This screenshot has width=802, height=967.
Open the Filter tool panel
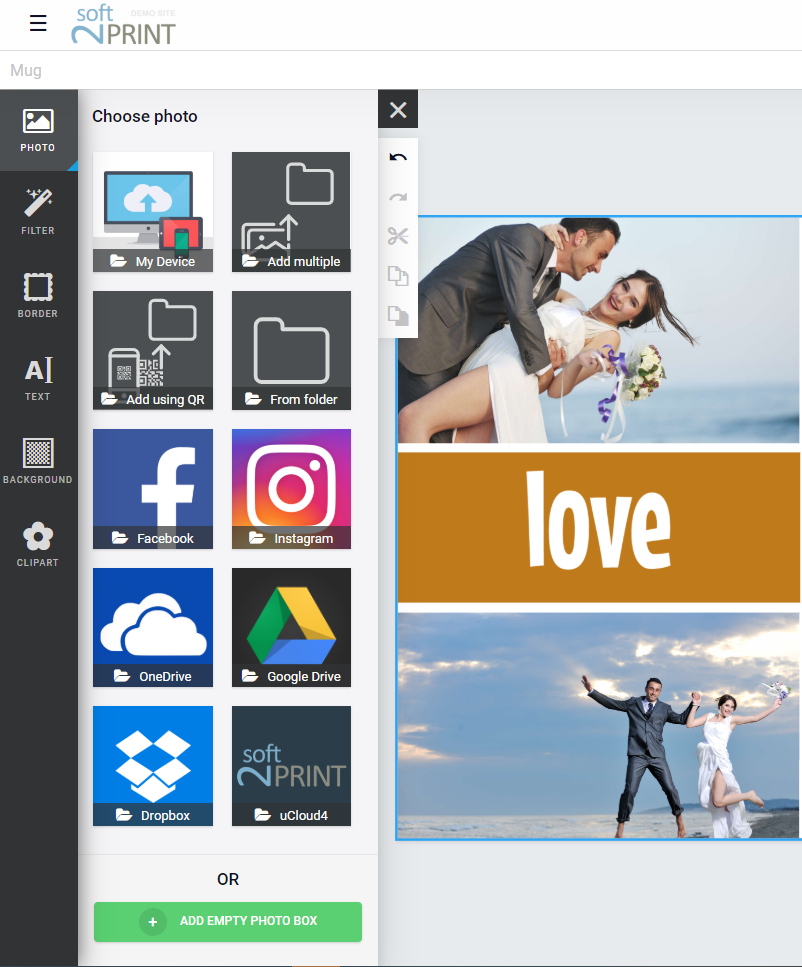(x=38, y=212)
